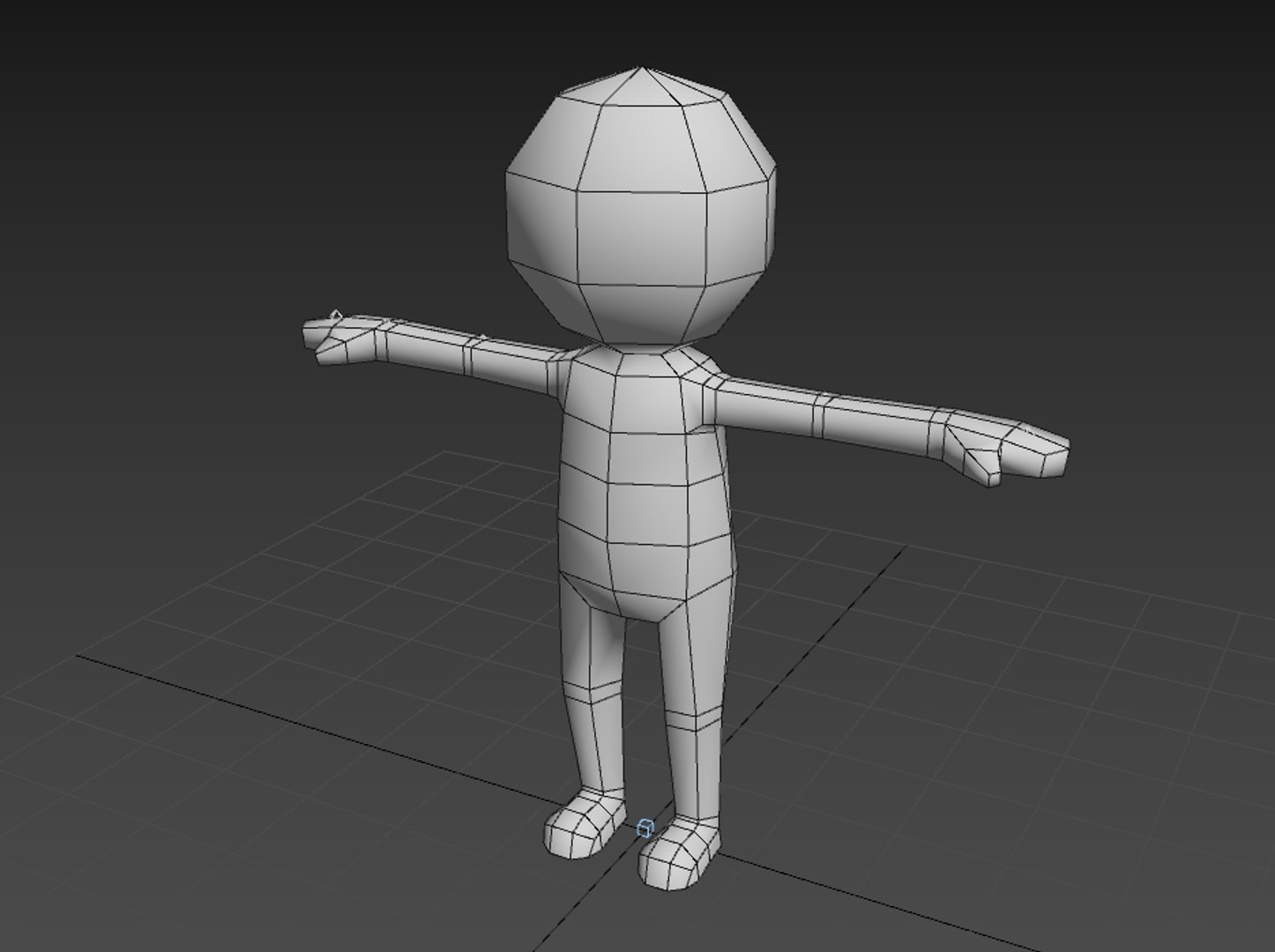Select the outstretched hand on the right side
1275x952 pixels.
[x=1005, y=450]
